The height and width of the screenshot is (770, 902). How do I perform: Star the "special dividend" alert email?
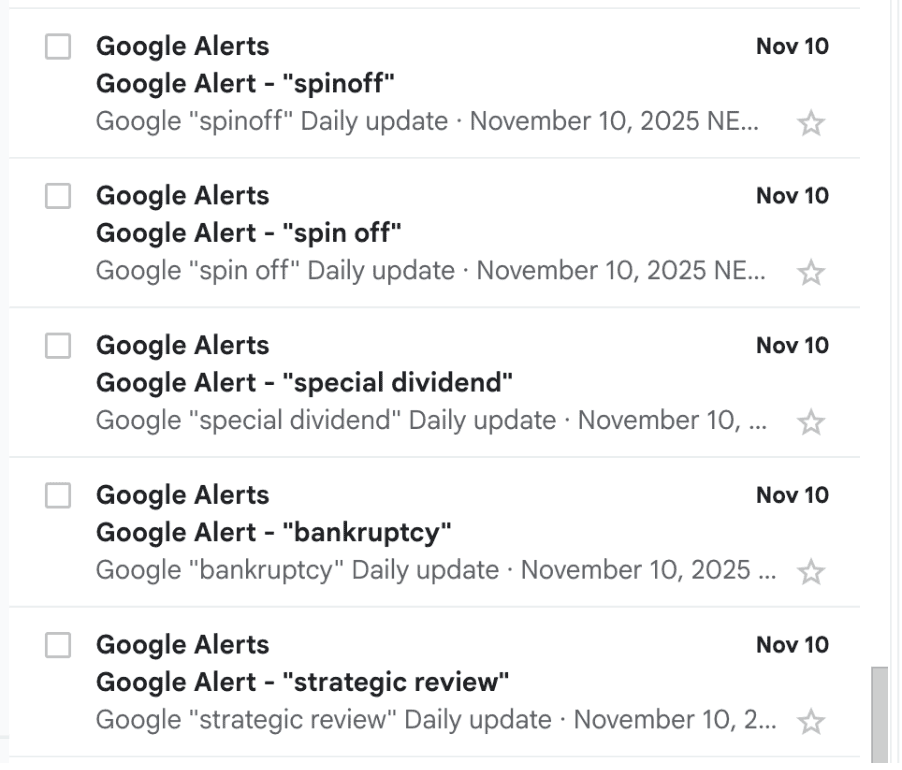pyautogui.click(x=811, y=421)
